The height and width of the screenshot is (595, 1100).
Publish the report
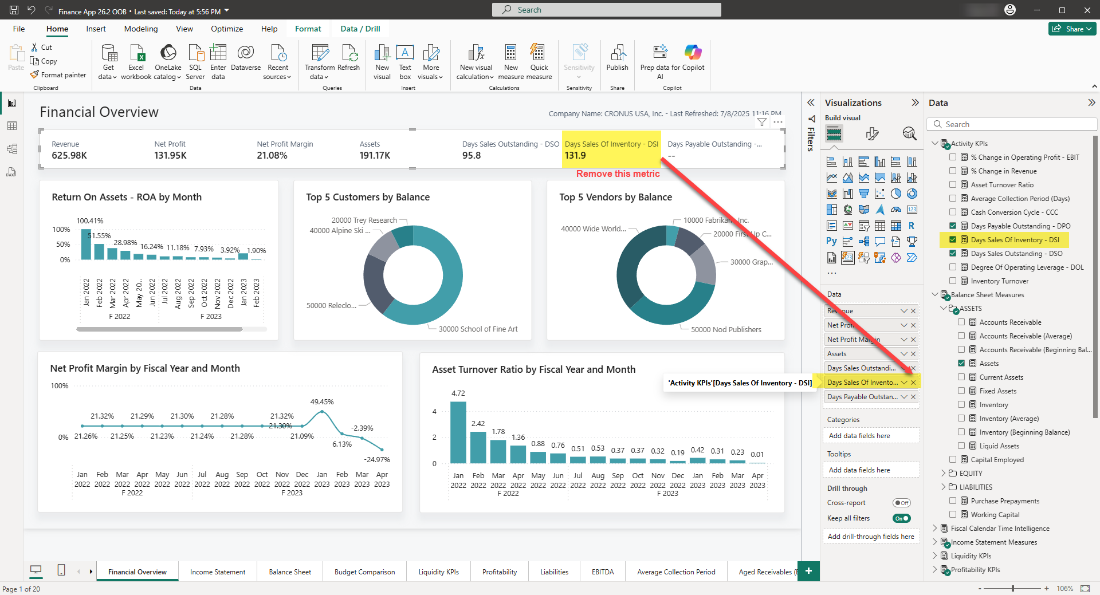(617, 58)
